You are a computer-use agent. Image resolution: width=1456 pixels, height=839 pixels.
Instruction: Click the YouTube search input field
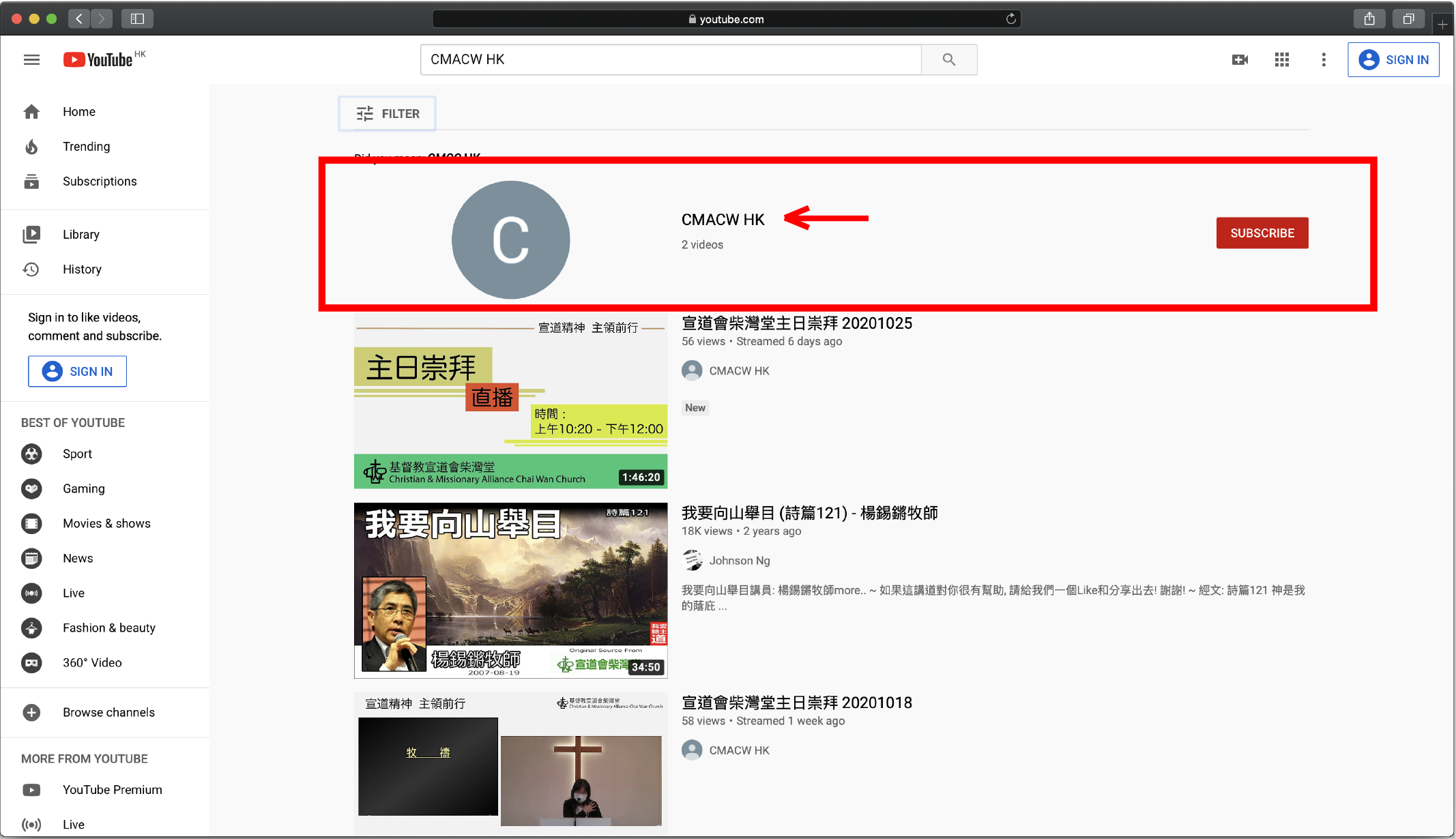[671, 59]
